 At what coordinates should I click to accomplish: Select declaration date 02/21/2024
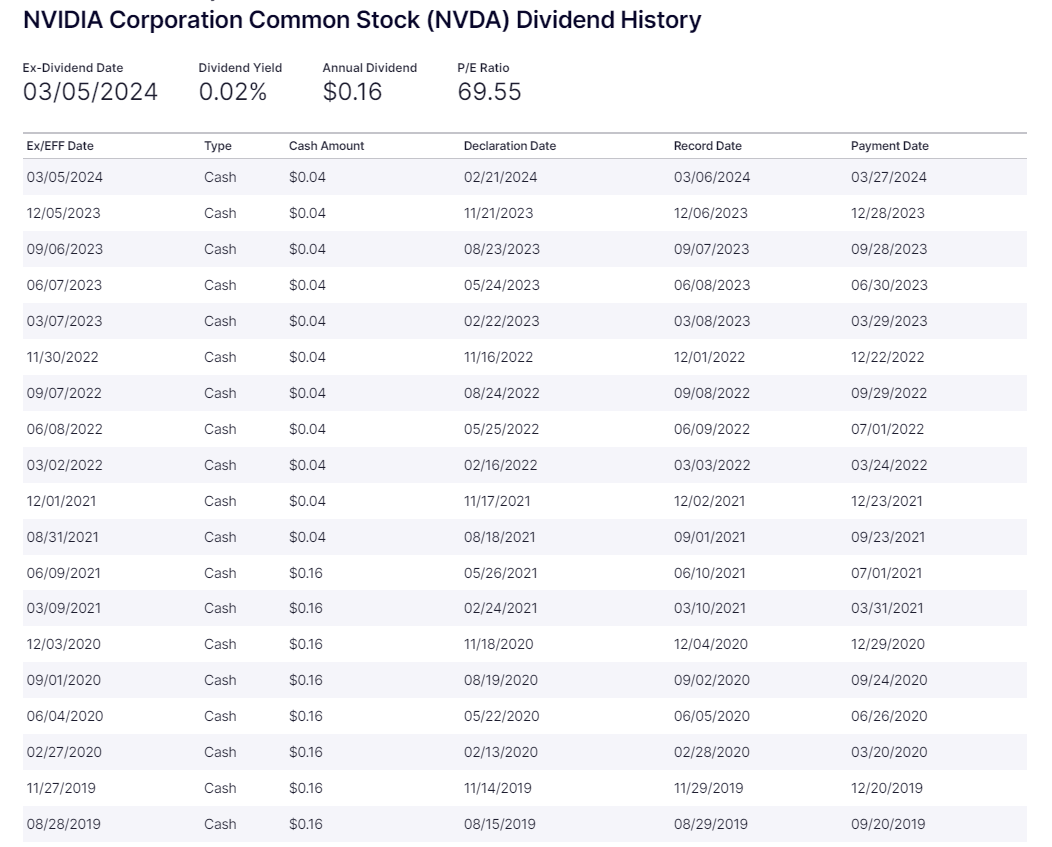[x=501, y=177]
